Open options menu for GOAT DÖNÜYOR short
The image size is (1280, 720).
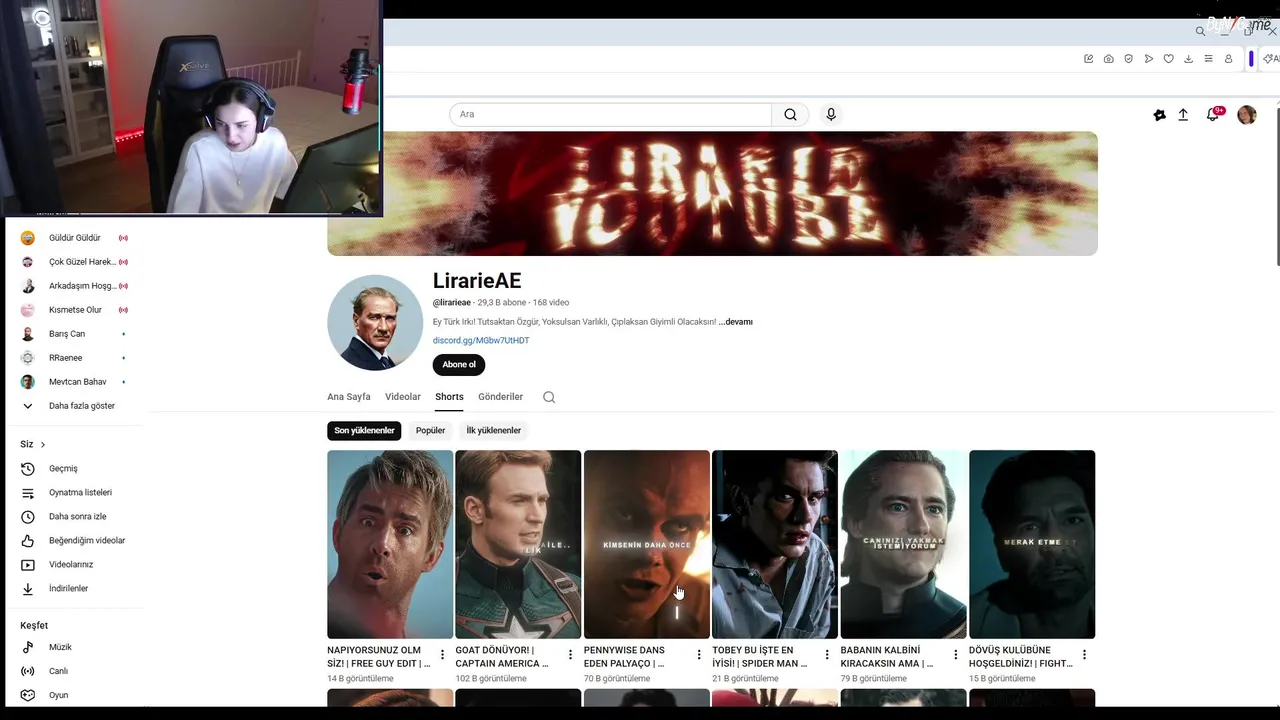(x=570, y=655)
